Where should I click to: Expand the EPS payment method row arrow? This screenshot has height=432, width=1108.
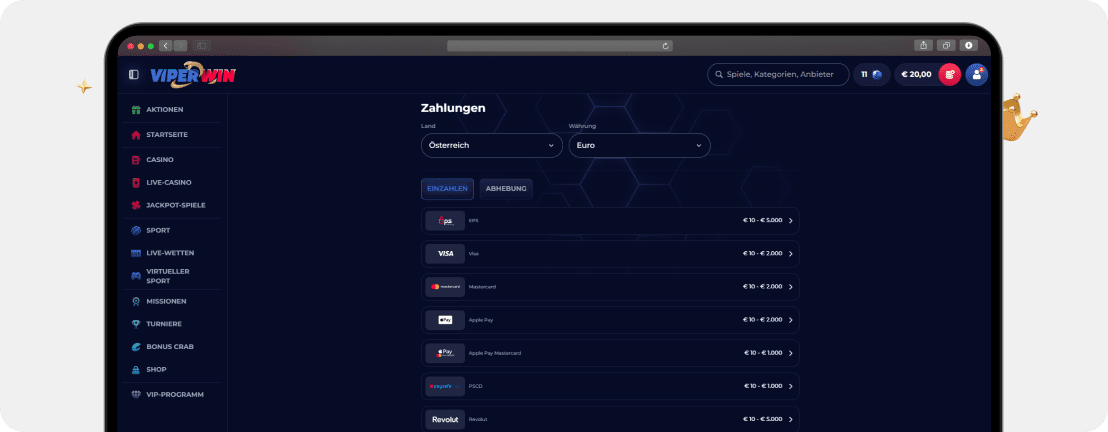tap(790, 221)
